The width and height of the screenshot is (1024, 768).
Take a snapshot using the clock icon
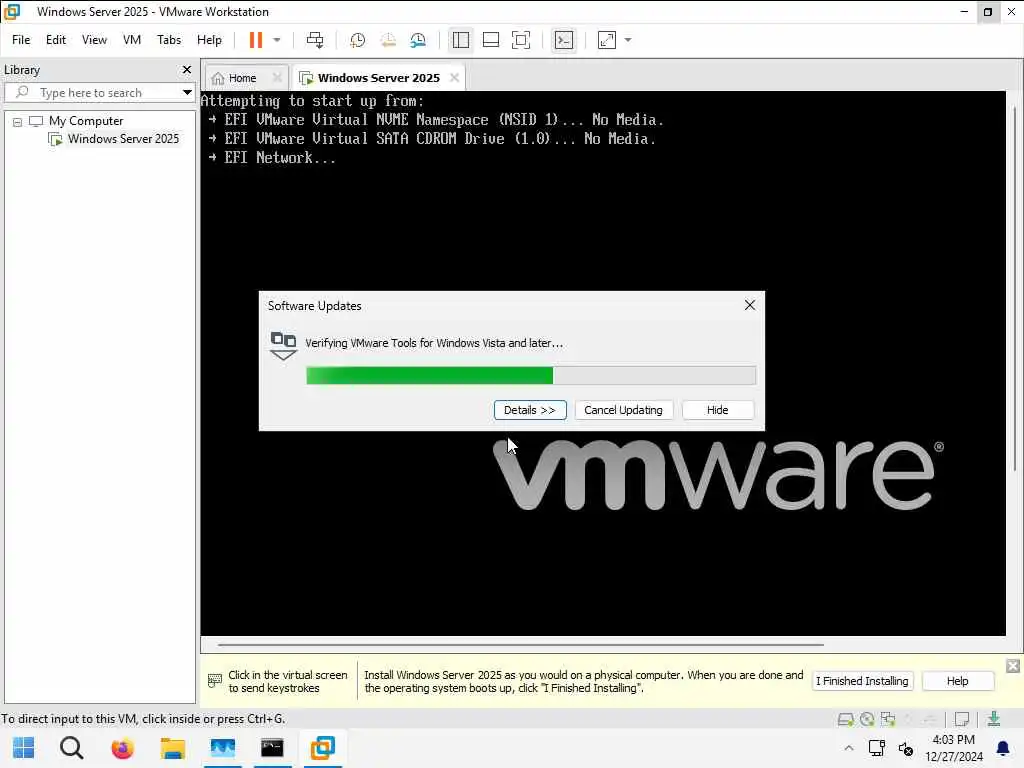tap(357, 40)
